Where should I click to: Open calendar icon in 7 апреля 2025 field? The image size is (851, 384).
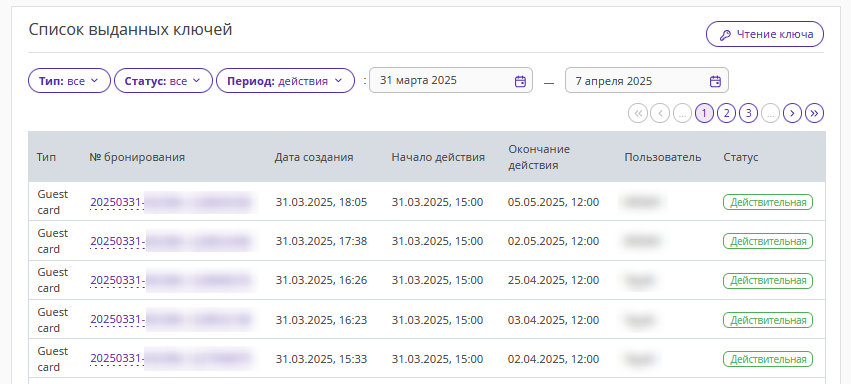pos(715,81)
